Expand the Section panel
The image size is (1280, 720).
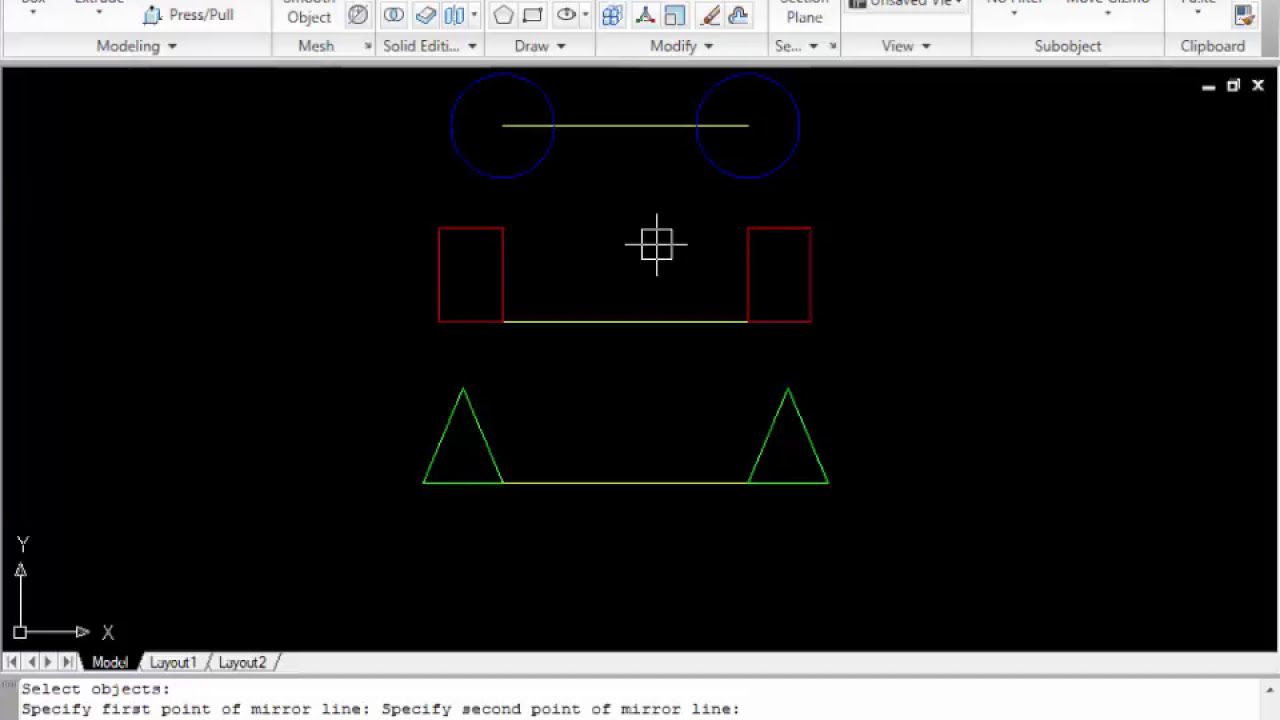[x=796, y=46]
